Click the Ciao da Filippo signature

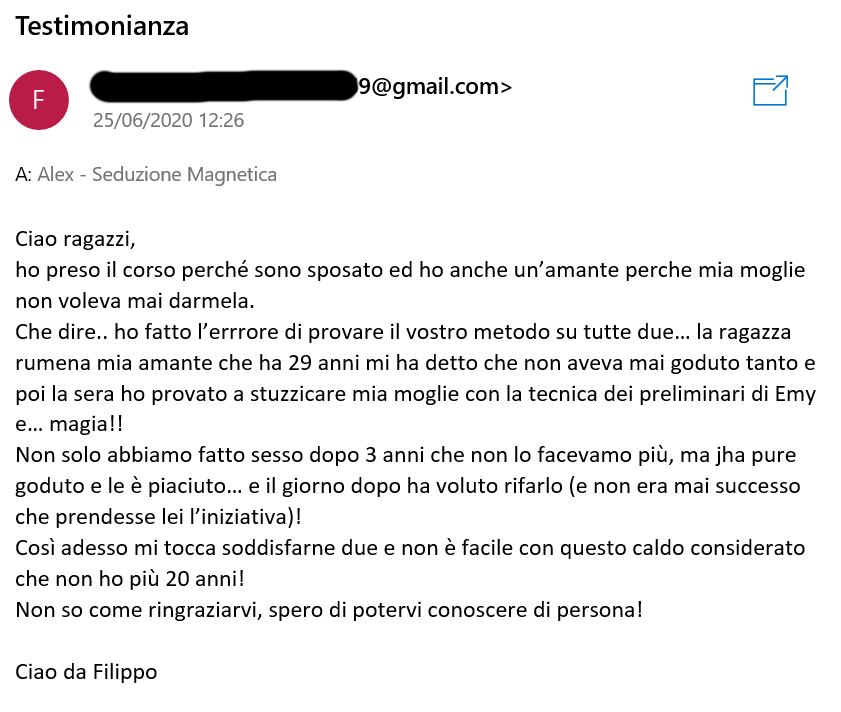(86, 672)
